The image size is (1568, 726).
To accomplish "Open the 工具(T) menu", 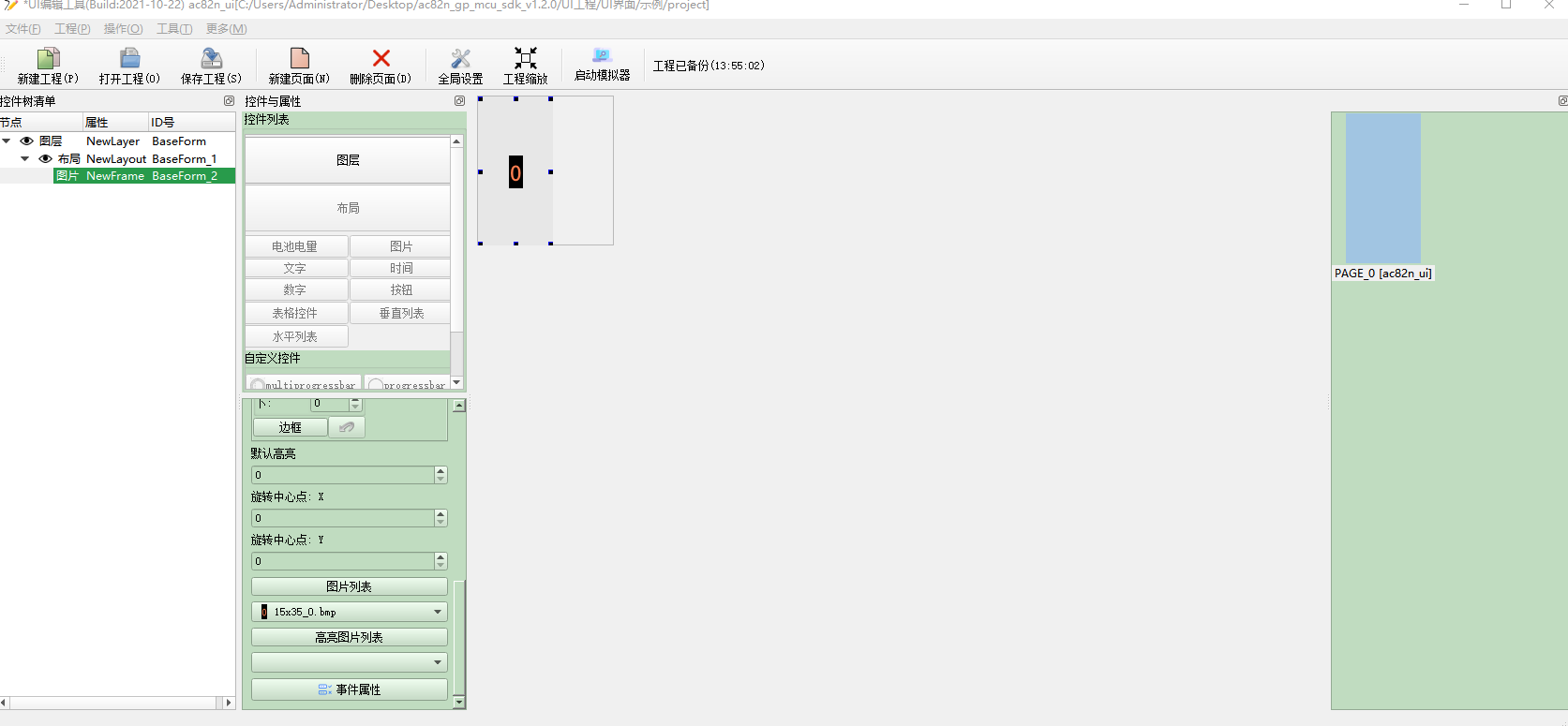I will [x=174, y=29].
